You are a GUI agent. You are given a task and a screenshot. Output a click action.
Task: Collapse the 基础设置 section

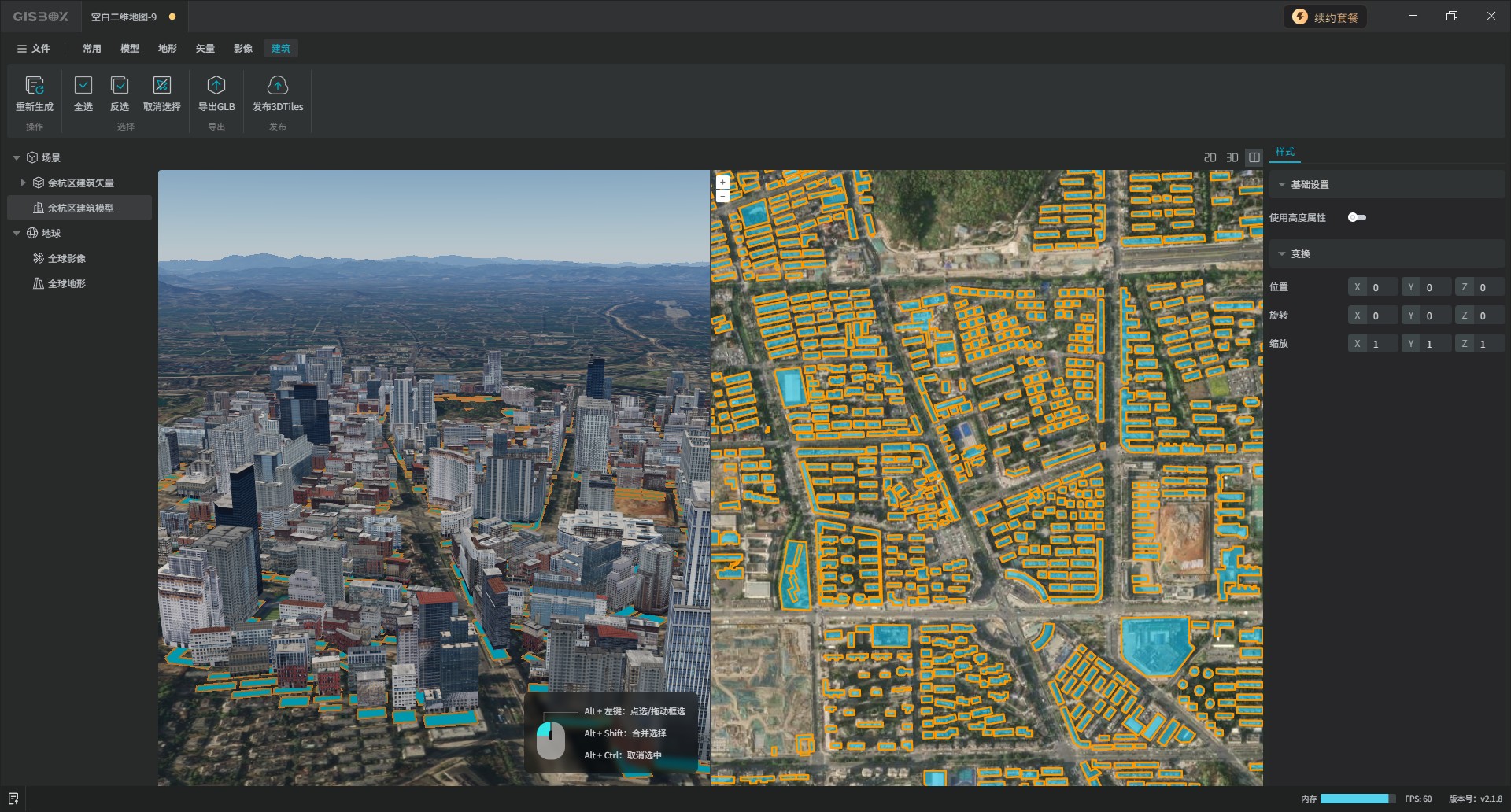(x=1282, y=185)
